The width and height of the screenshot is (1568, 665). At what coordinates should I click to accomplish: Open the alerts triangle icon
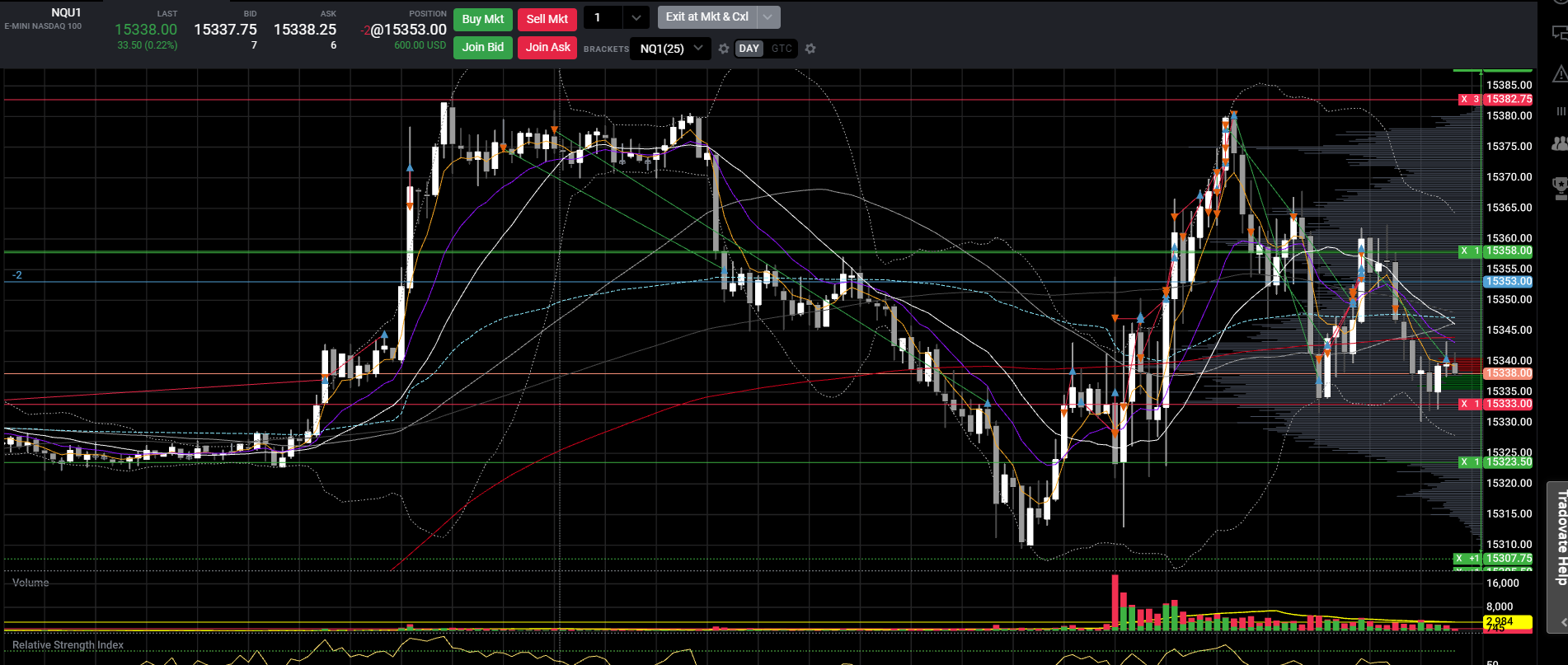tap(1559, 74)
